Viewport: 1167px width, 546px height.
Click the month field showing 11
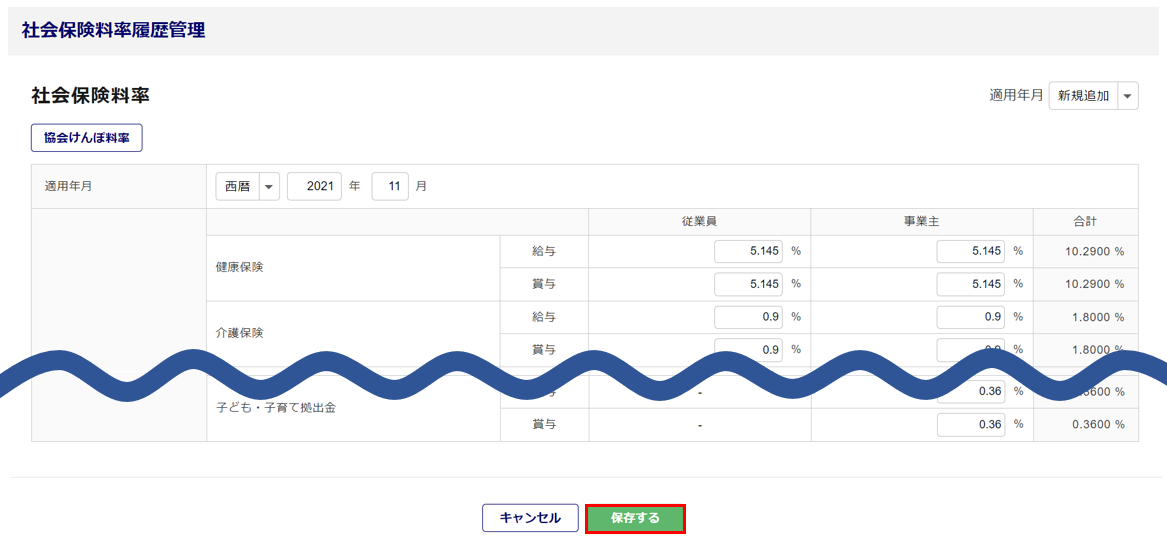coord(390,187)
